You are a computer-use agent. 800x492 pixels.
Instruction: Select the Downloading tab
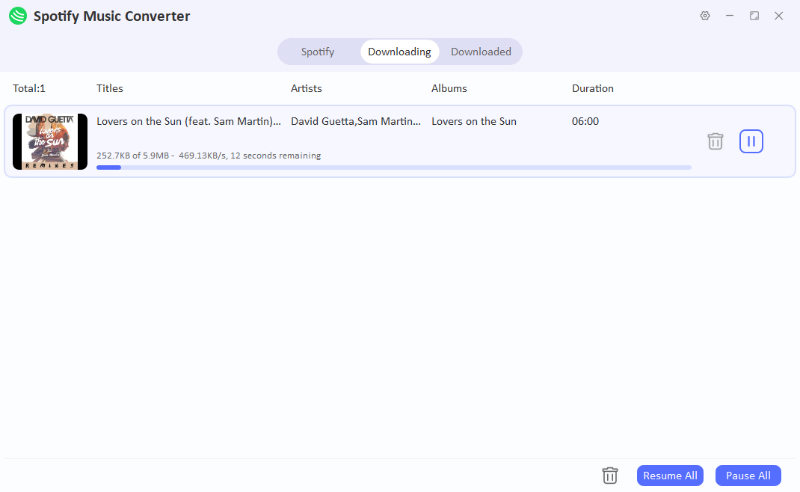[x=399, y=52]
